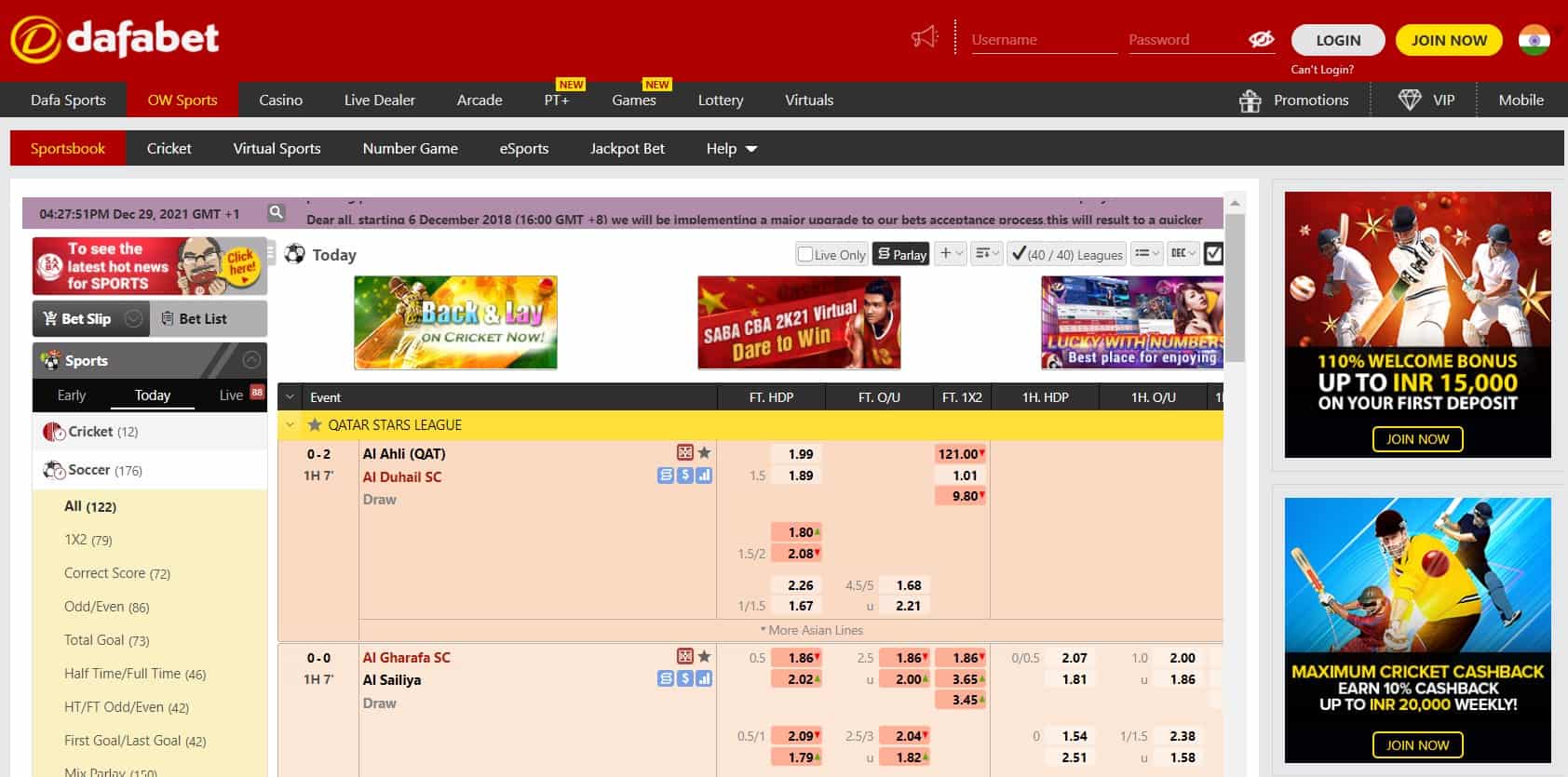Favorite the Al Gharafa SC match star
This screenshot has height=777, width=1568.
(x=705, y=656)
